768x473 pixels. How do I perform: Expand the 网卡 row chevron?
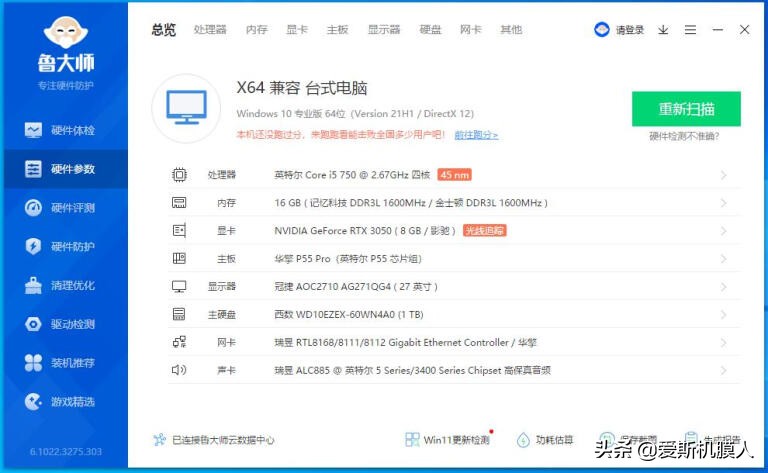point(723,342)
